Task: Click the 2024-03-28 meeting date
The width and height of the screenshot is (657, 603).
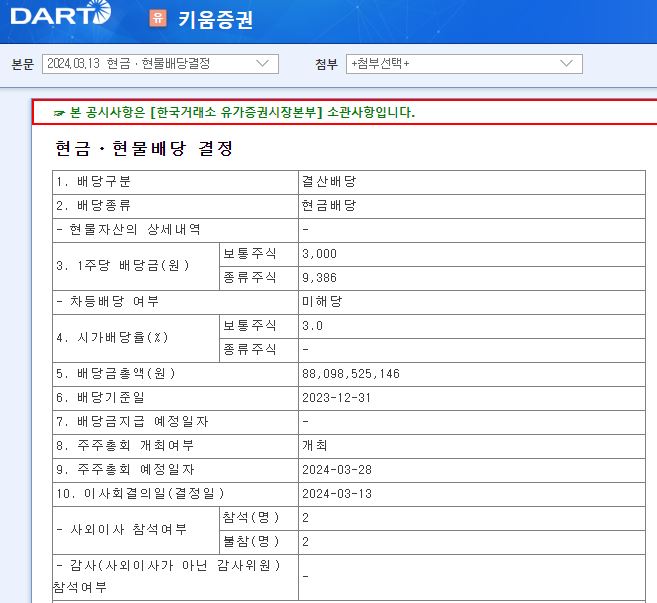Action: coord(337,470)
